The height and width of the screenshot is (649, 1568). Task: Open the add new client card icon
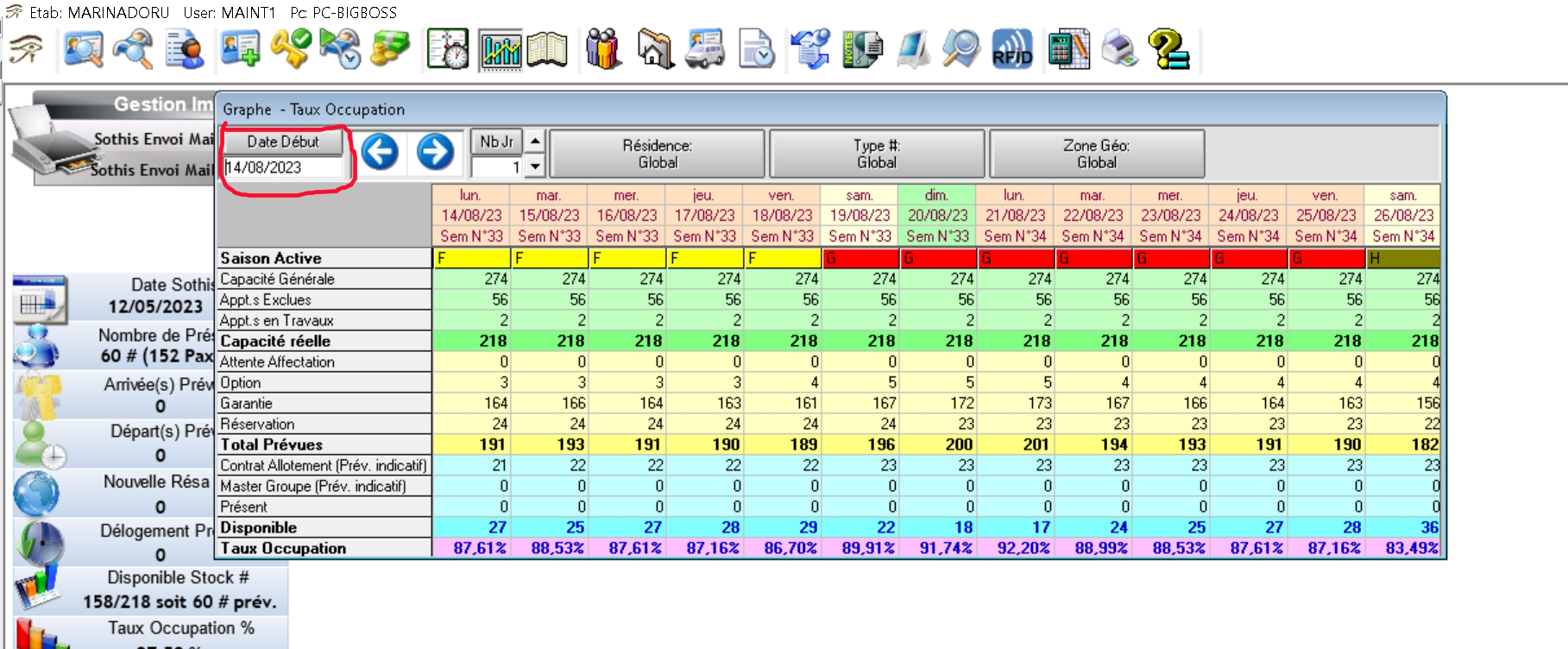click(240, 49)
